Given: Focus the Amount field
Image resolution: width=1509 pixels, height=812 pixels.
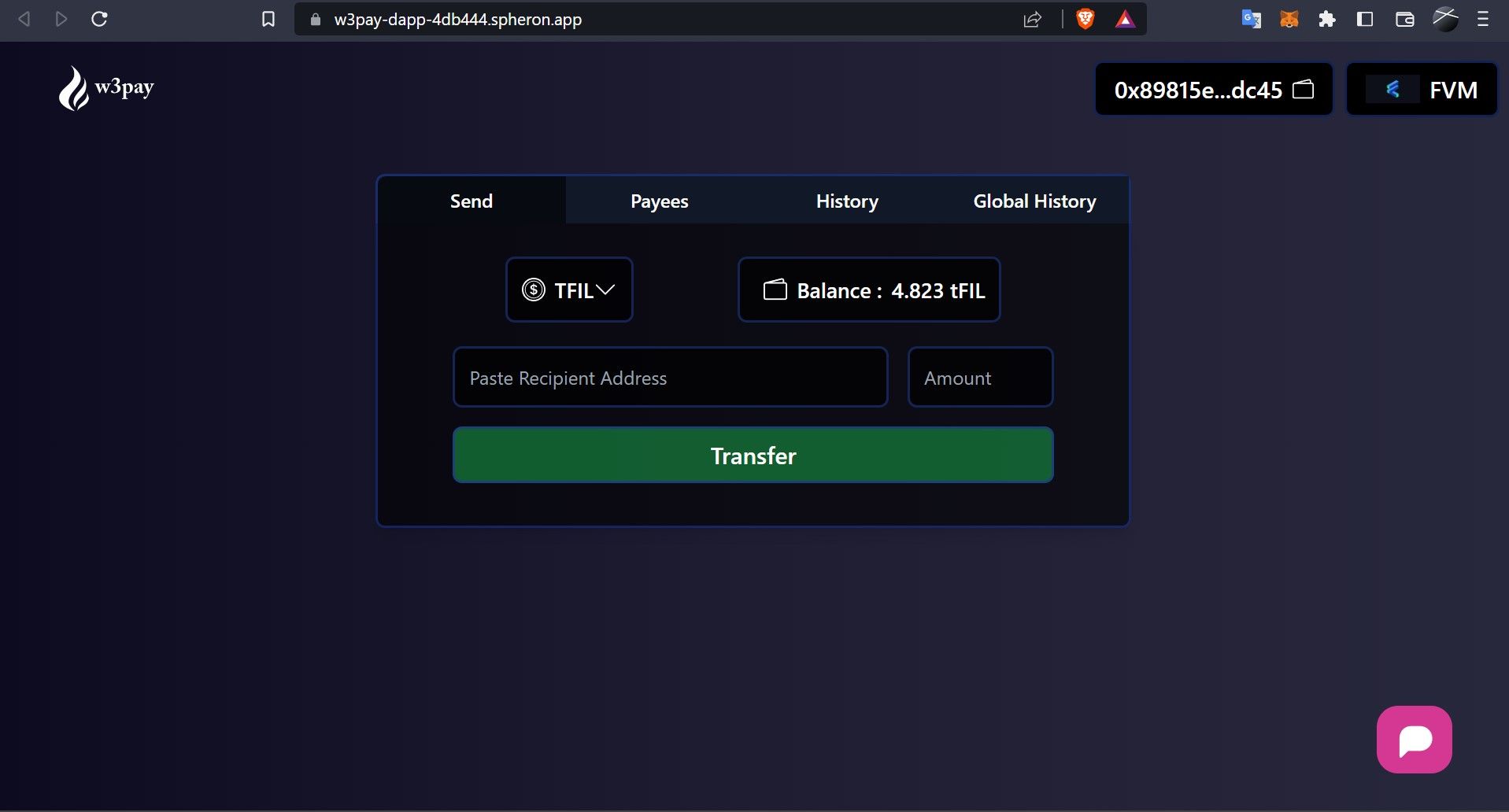Looking at the screenshot, I should [980, 378].
